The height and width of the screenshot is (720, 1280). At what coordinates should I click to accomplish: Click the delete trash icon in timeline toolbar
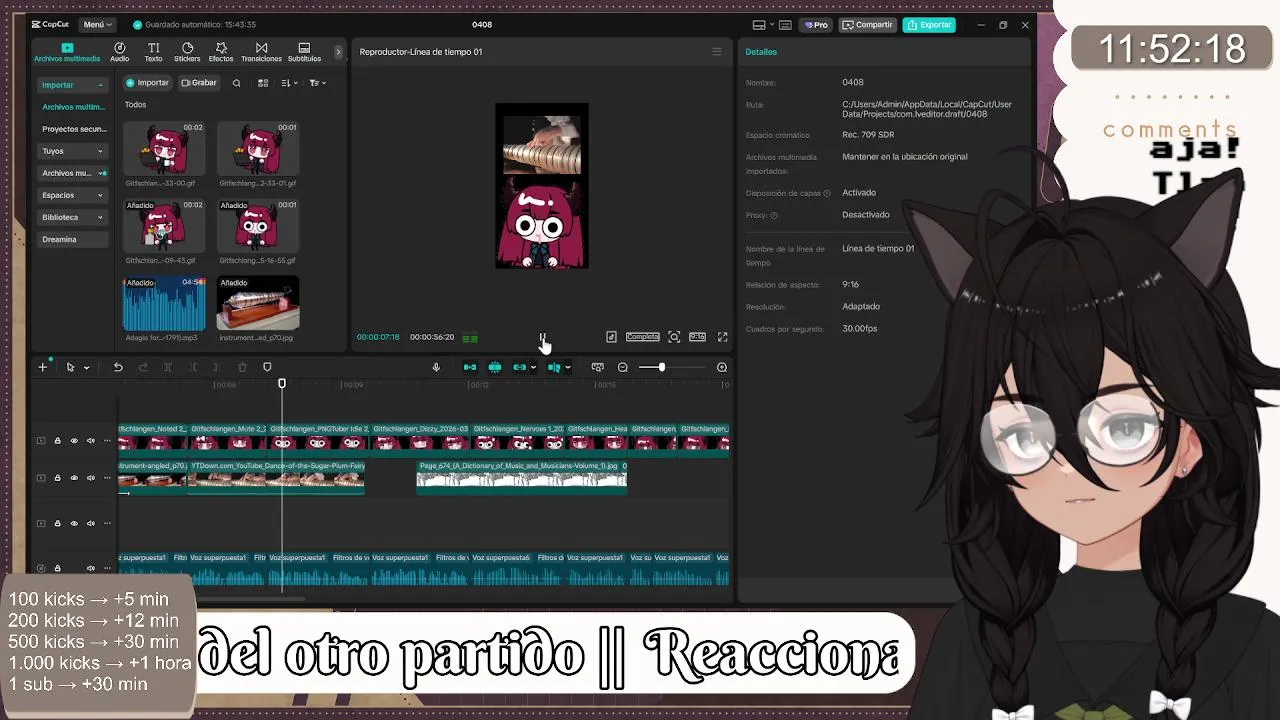coord(242,367)
